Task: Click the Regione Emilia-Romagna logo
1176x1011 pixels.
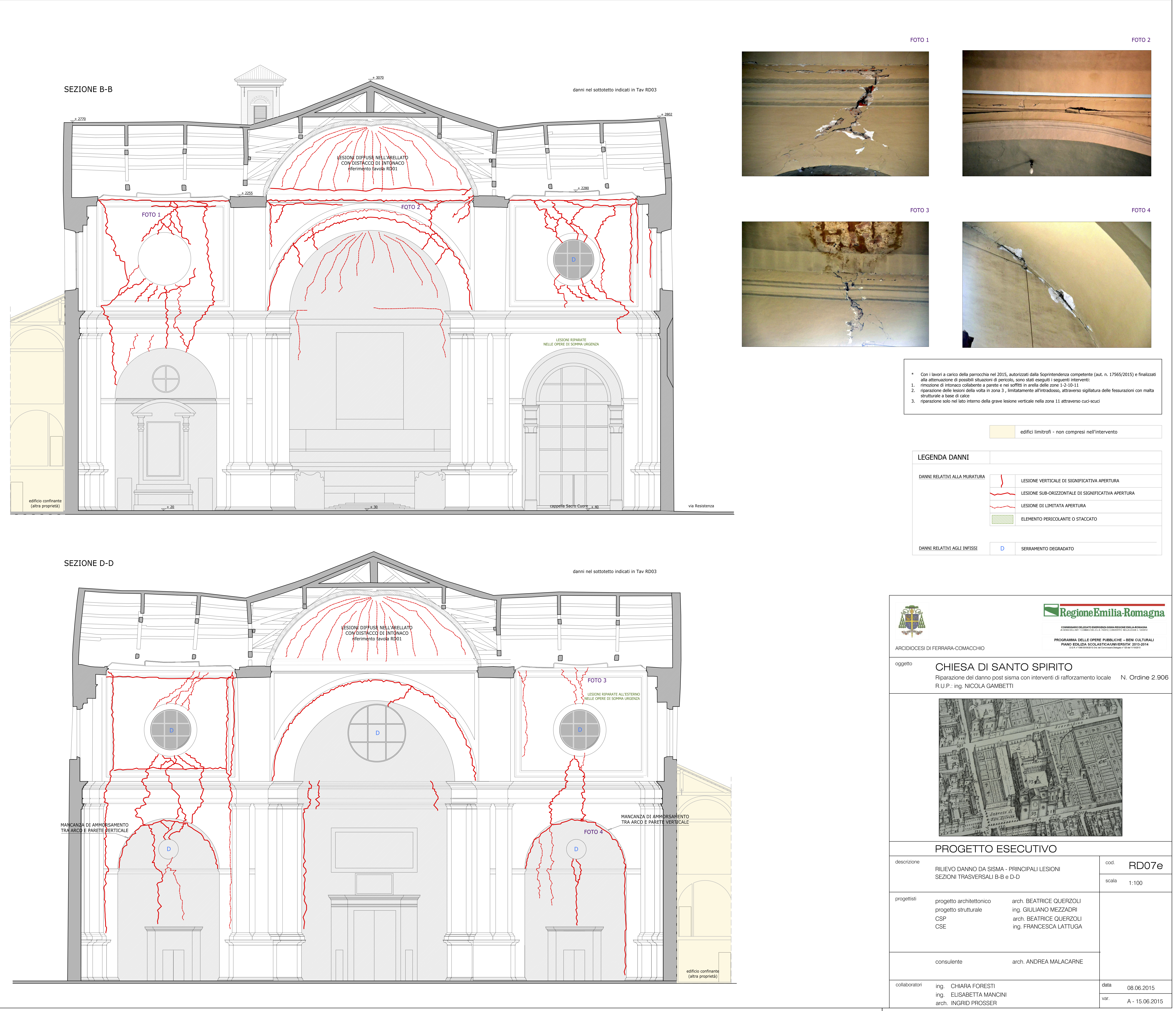Action: [x=1104, y=611]
